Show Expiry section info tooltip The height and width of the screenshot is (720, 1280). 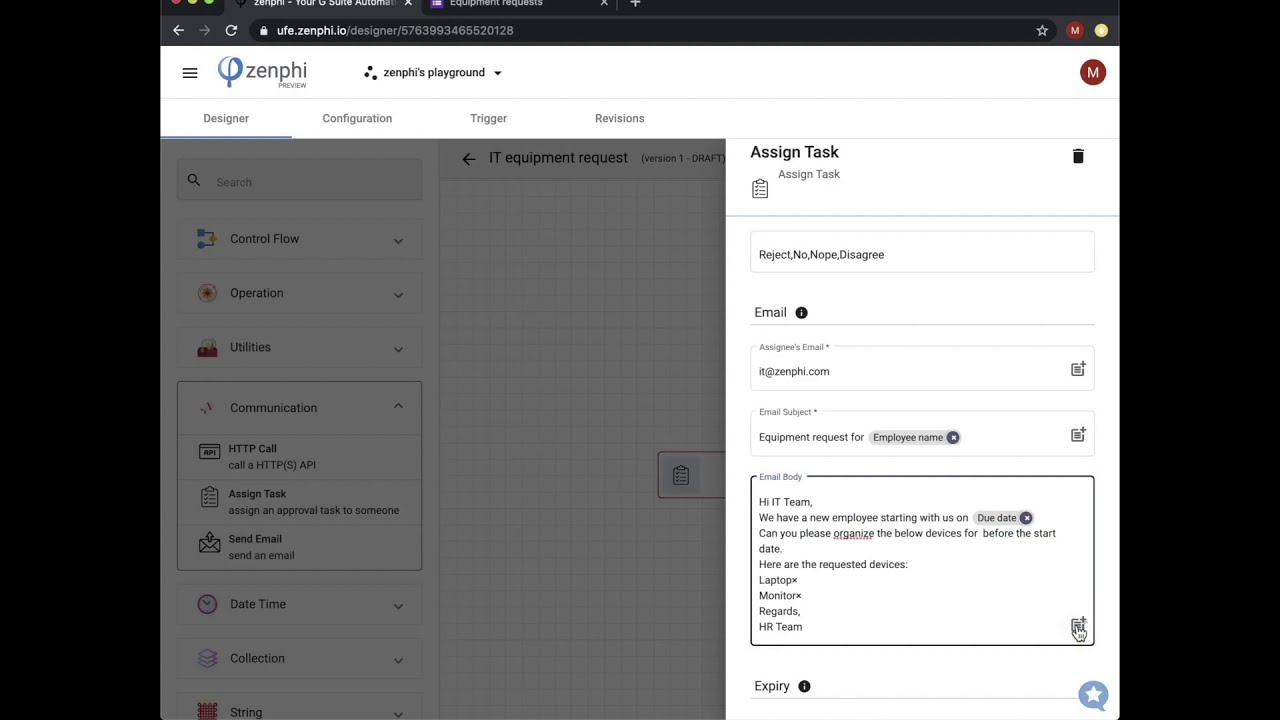(804, 686)
